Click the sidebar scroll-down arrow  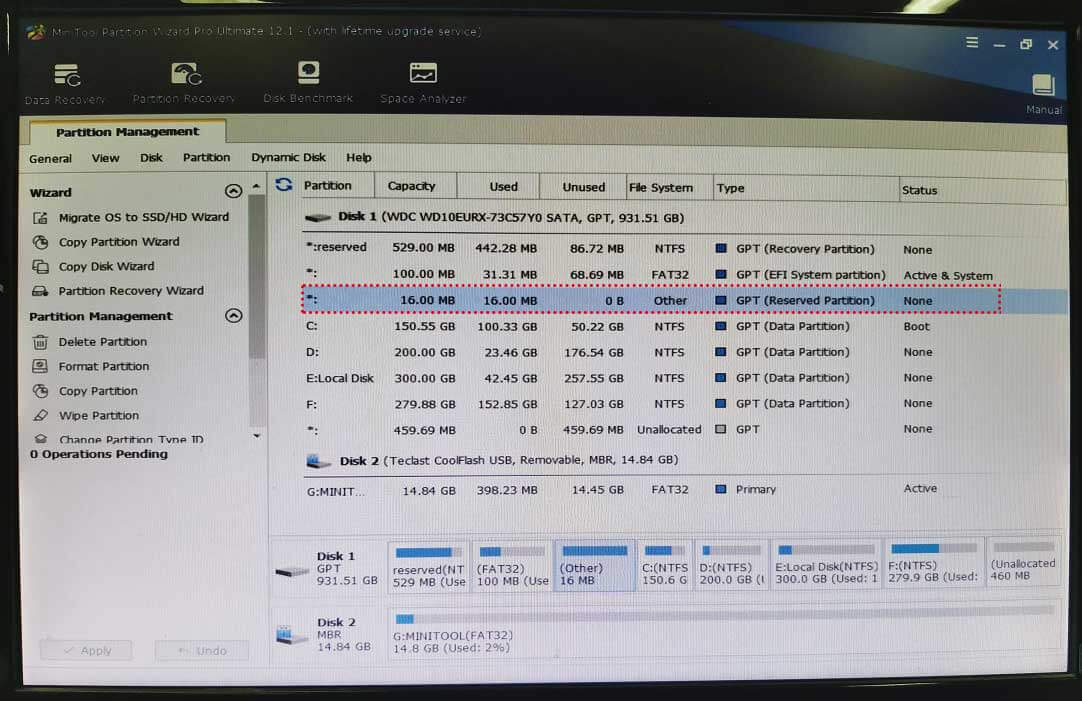[x=256, y=437]
